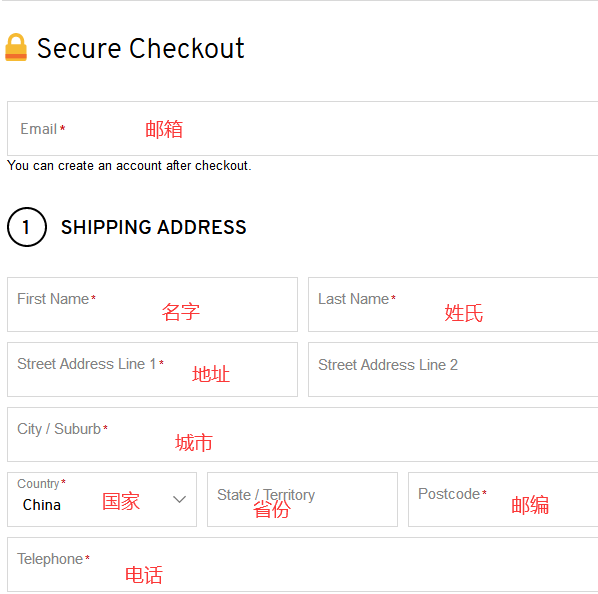Open the Country dropdown showing China
This screenshot has width=598, height=594.
tap(102, 499)
